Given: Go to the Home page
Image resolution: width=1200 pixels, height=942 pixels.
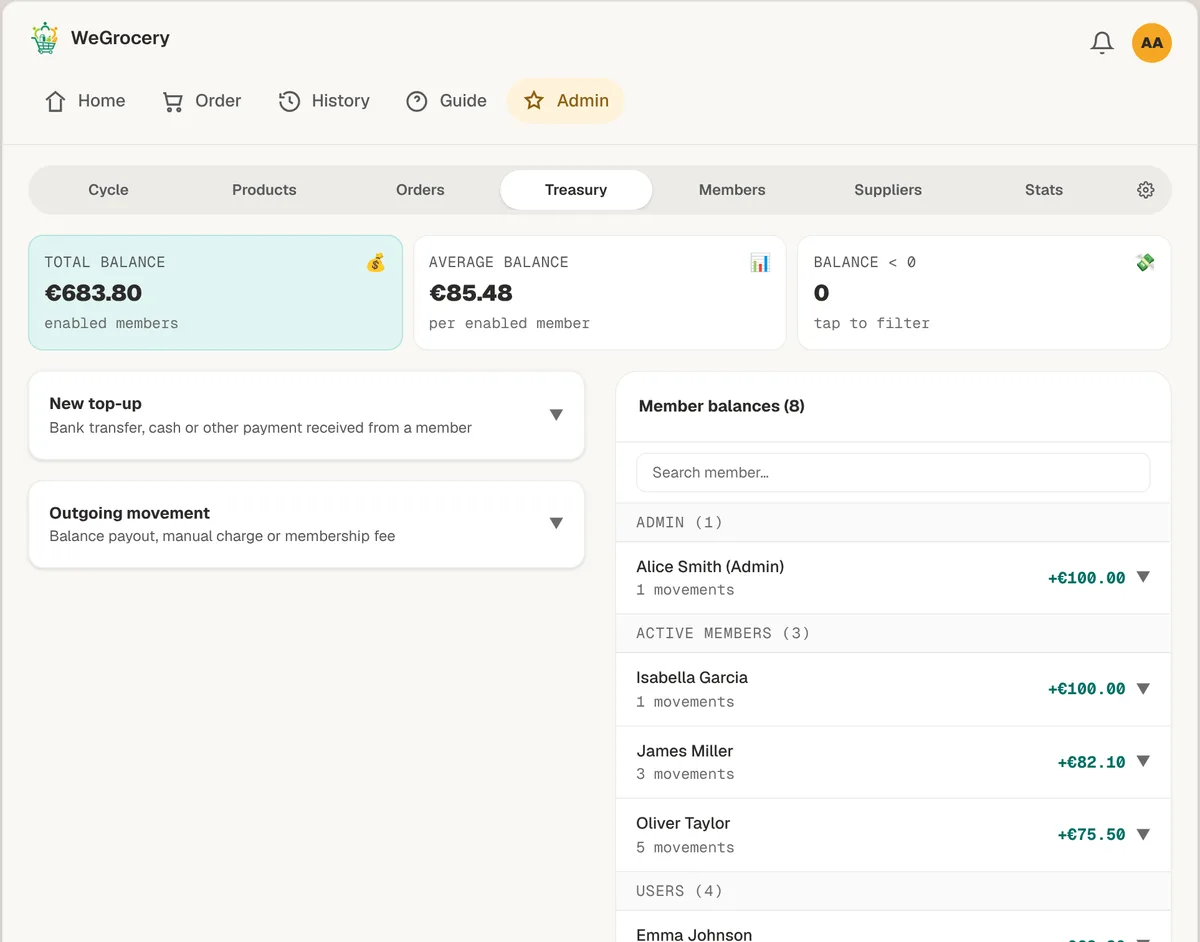Looking at the screenshot, I should 85,101.
